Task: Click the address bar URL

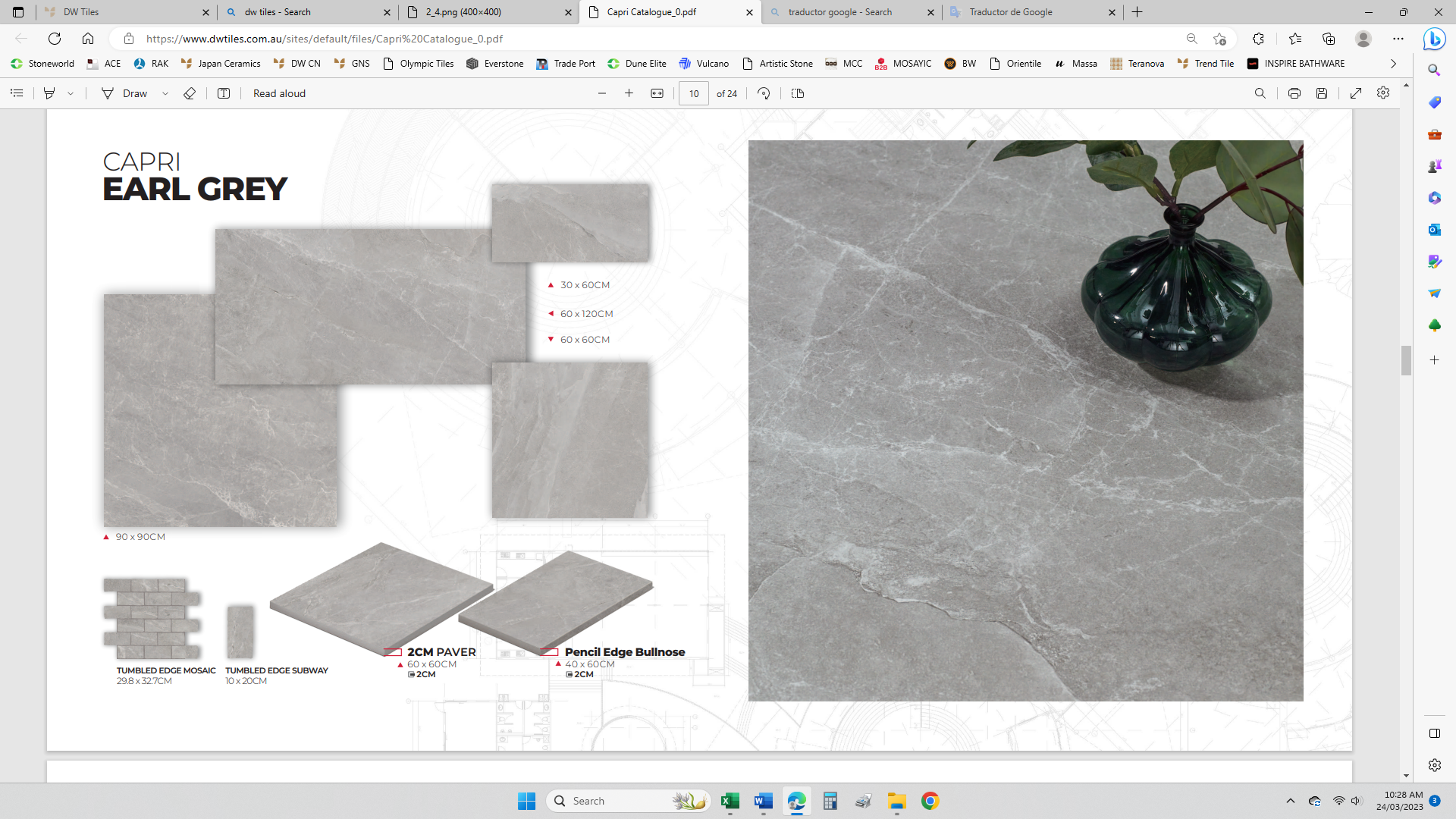Action: coord(324,39)
